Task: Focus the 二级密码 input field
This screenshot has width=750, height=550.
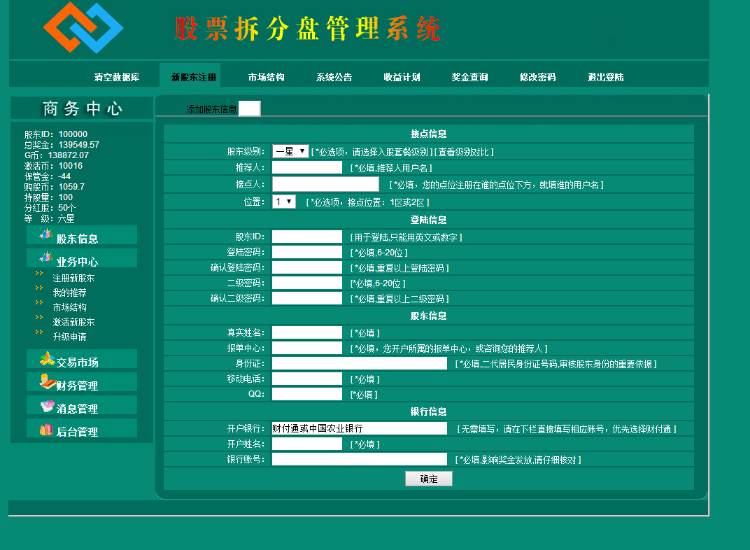Action: point(307,283)
